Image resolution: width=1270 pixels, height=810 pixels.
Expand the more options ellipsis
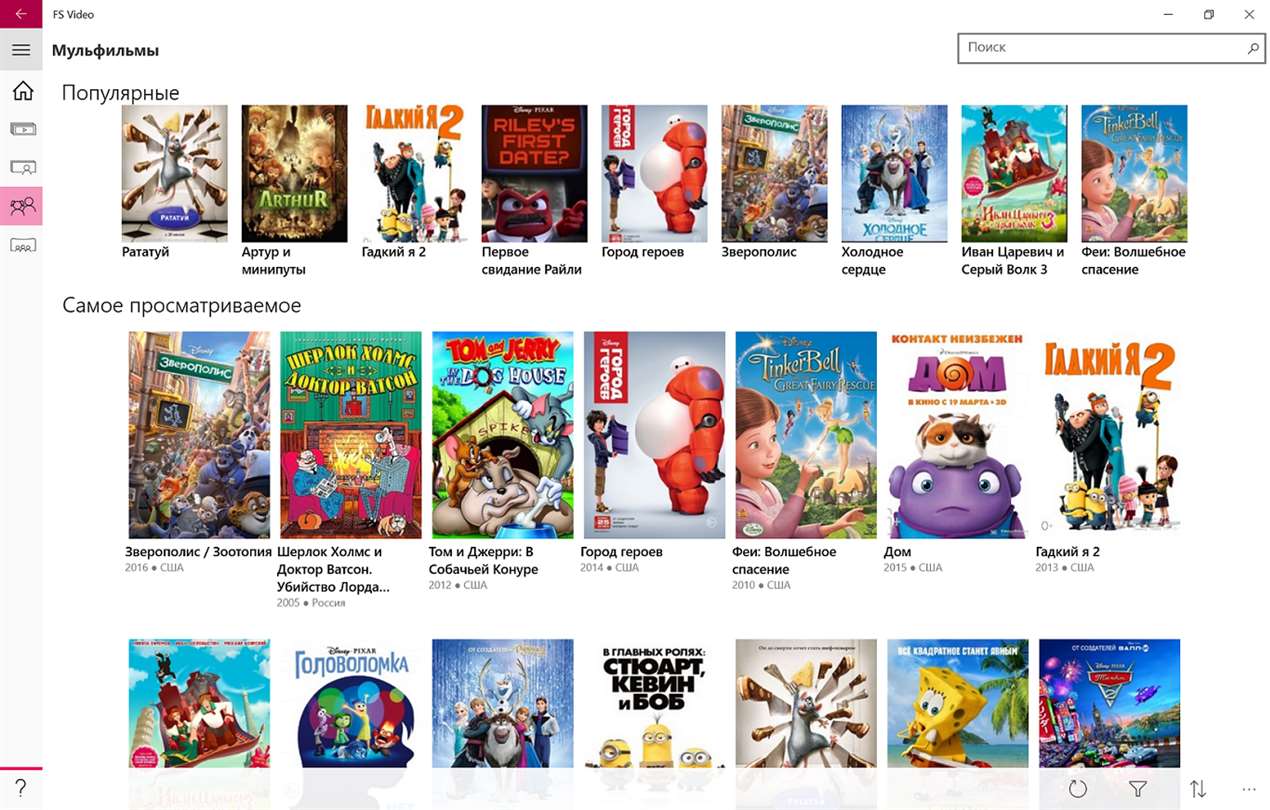pyautogui.click(x=1248, y=789)
